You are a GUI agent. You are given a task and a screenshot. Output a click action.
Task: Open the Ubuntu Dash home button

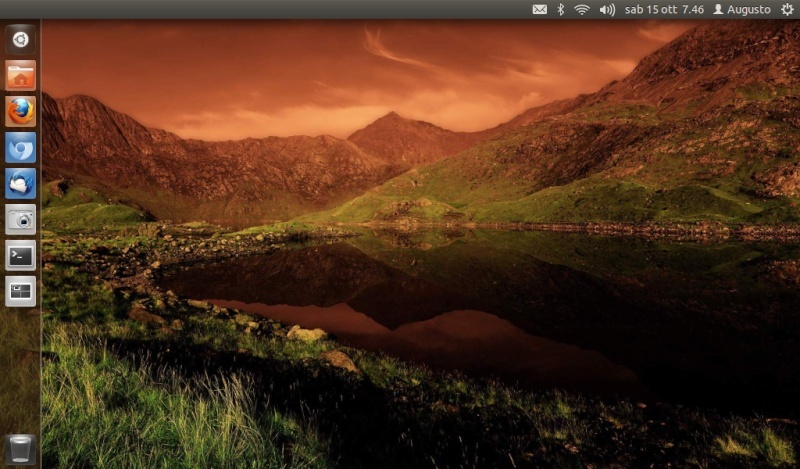coord(20,39)
